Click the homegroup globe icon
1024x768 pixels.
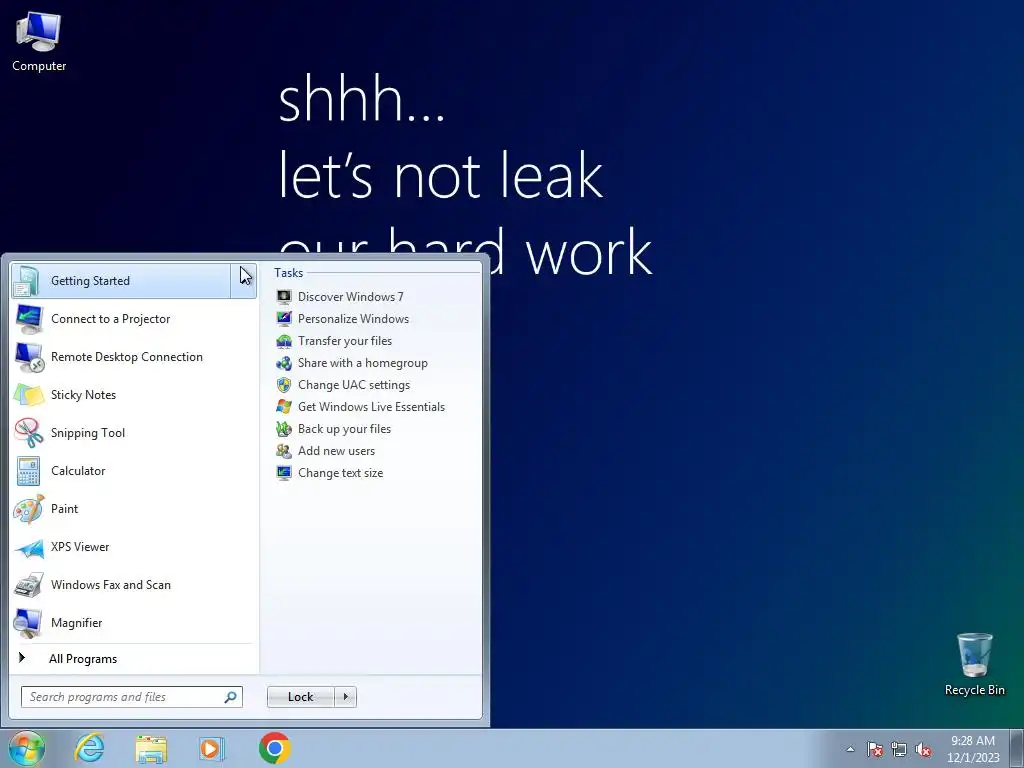pyautogui.click(x=284, y=363)
